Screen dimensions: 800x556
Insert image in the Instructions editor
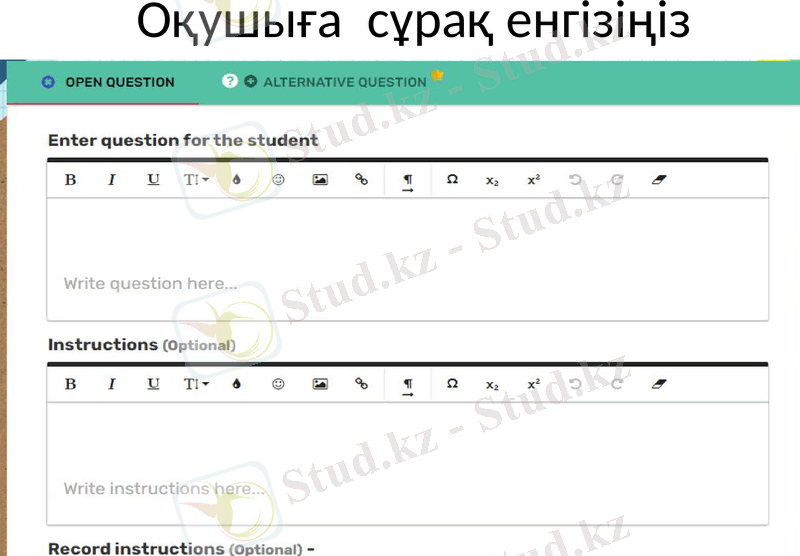coord(320,384)
